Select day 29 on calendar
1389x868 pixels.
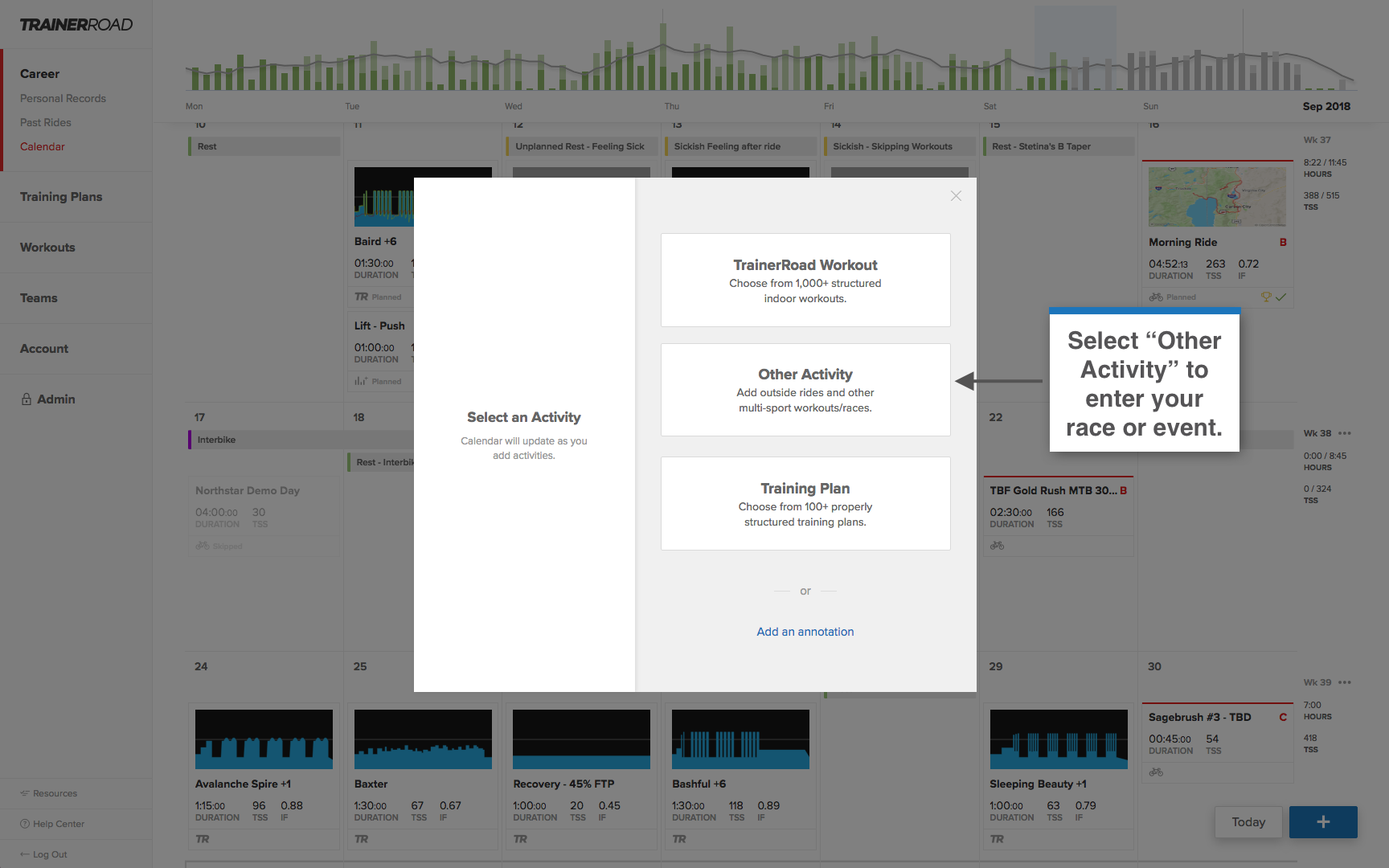[x=996, y=666]
